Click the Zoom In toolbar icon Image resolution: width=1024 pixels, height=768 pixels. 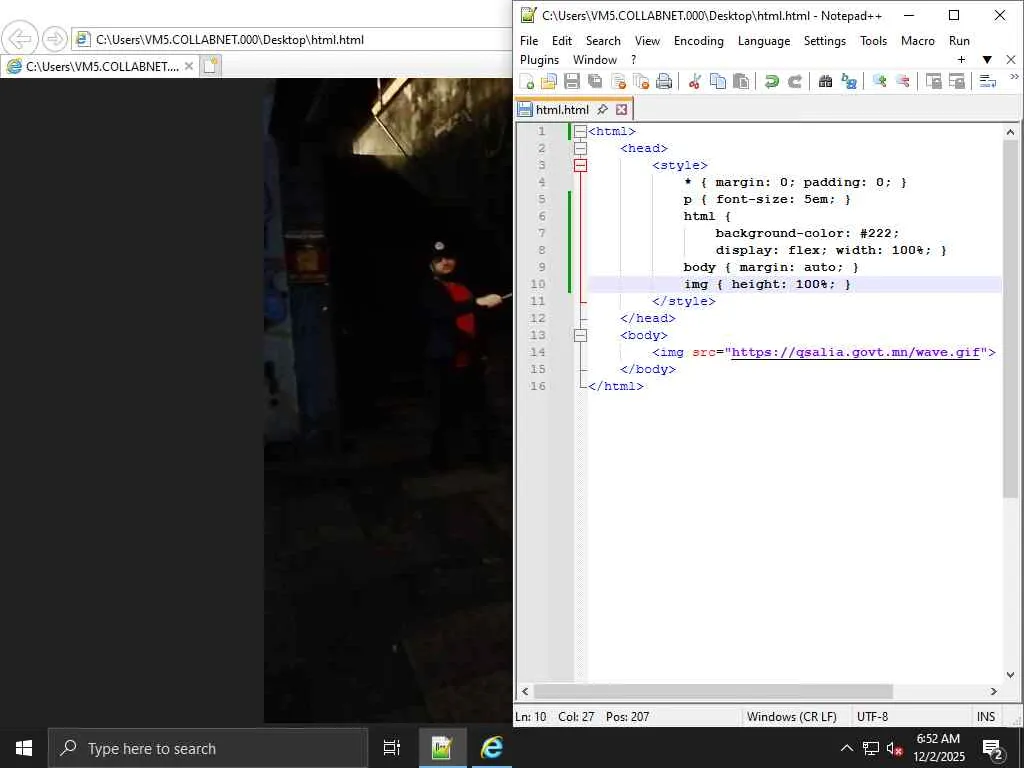879,82
